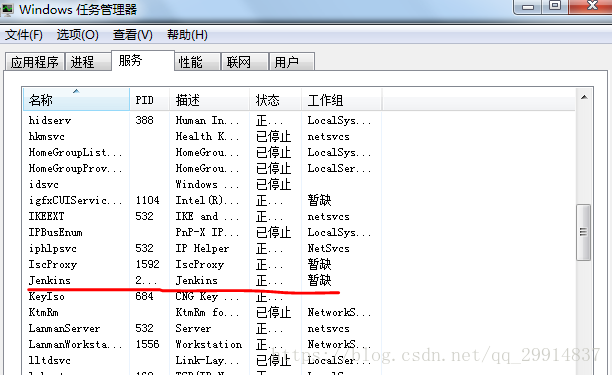Maximize the Task Manager window
Image resolution: width=612 pixels, height=375 pixels.
click(x=555, y=5)
